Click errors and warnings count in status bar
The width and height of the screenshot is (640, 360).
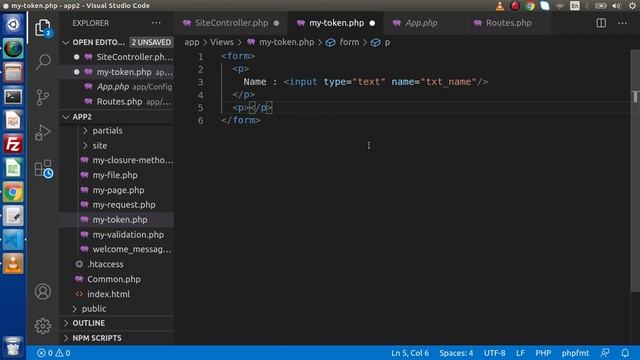tap(53, 353)
